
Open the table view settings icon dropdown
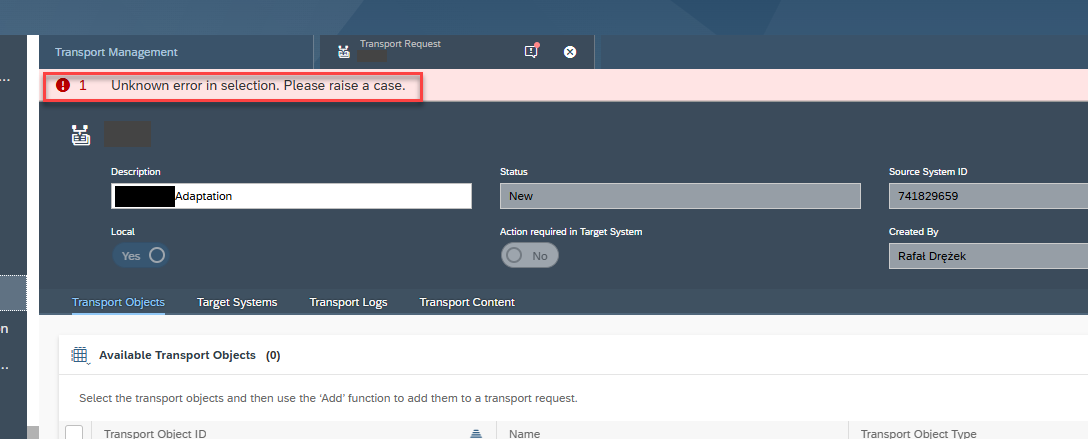point(80,356)
